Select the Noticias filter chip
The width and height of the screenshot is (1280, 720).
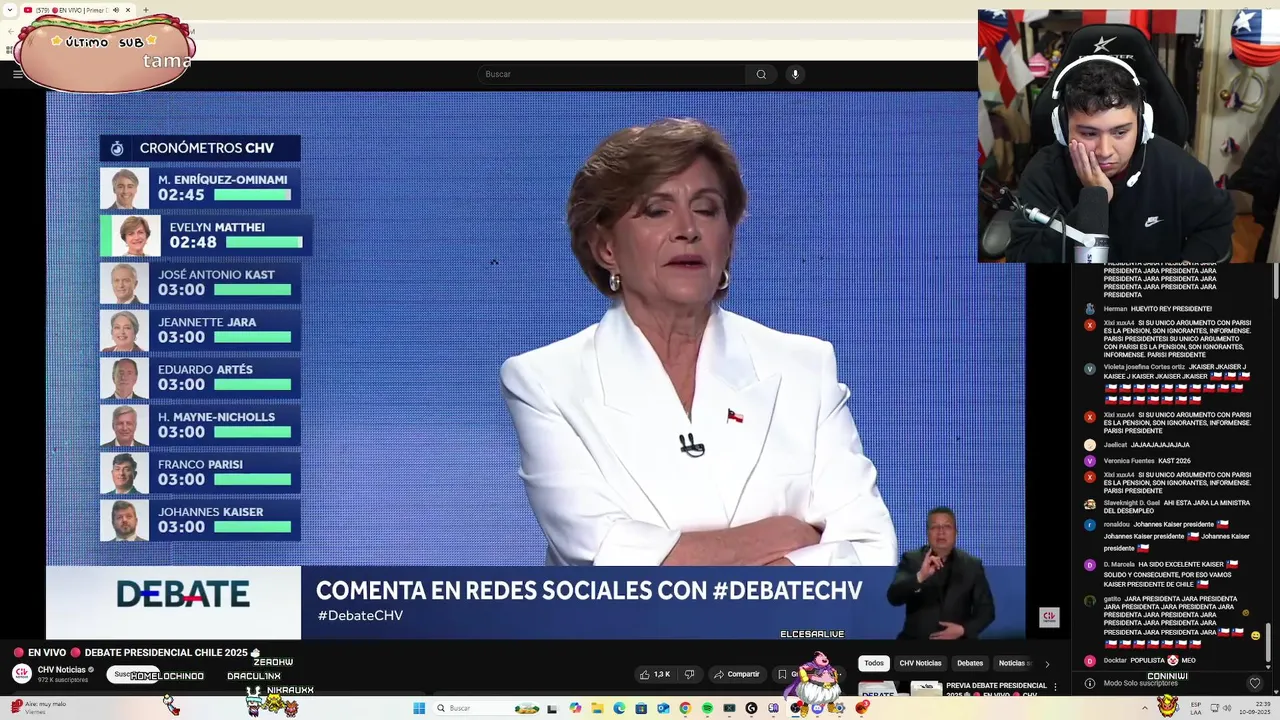pyautogui.click(x=1013, y=663)
